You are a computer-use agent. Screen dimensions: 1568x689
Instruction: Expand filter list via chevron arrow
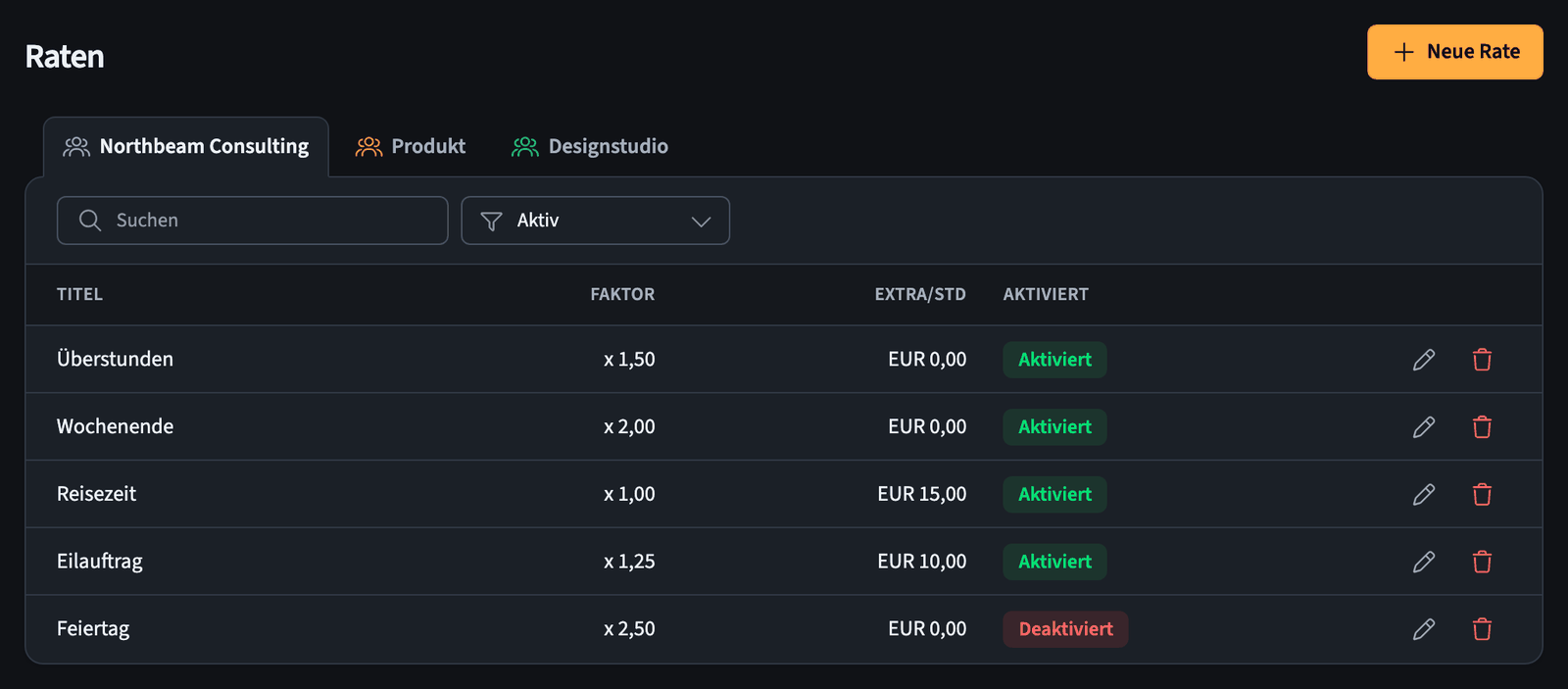pos(701,221)
